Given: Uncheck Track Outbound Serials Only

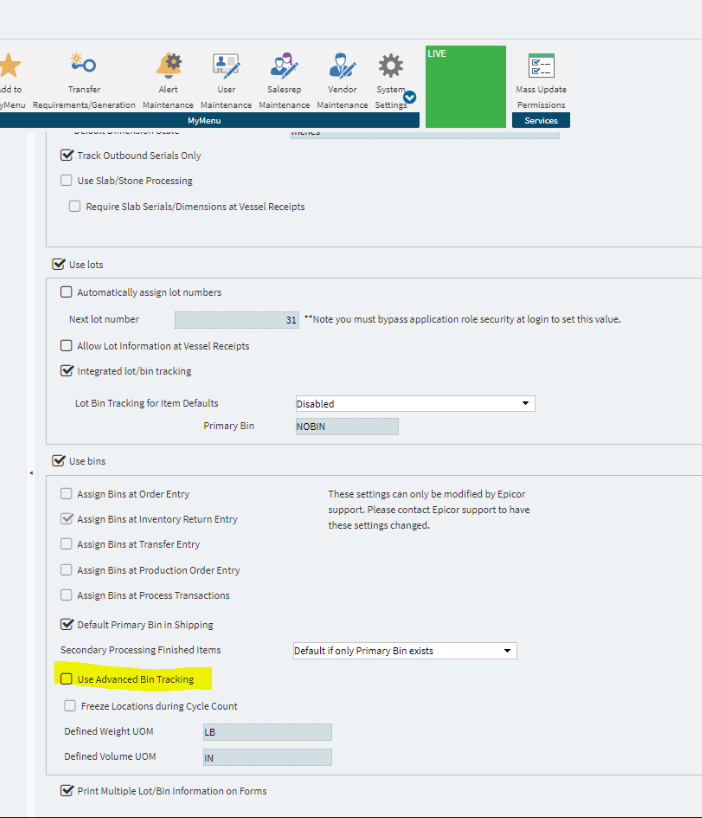Looking at the screenshot, I should 67,156.
